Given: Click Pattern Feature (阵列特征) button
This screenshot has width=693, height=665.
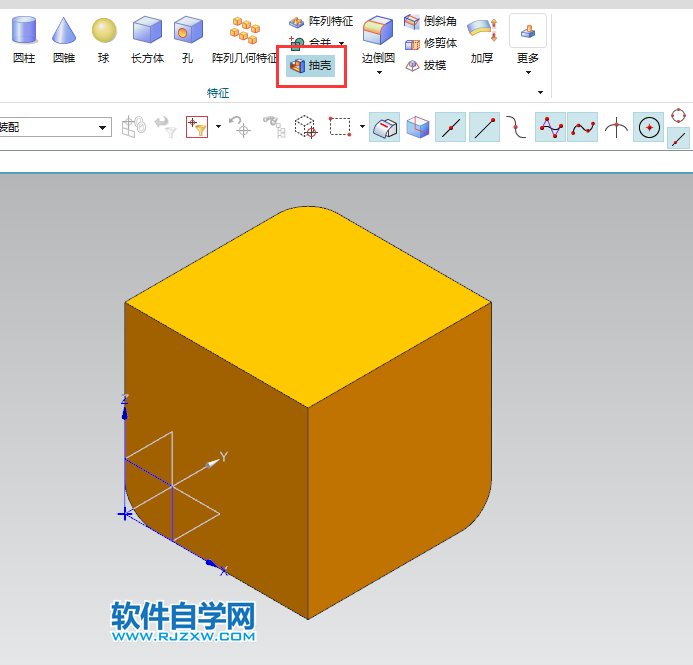Looking at the screenshot, I should [x=320, y=21].
